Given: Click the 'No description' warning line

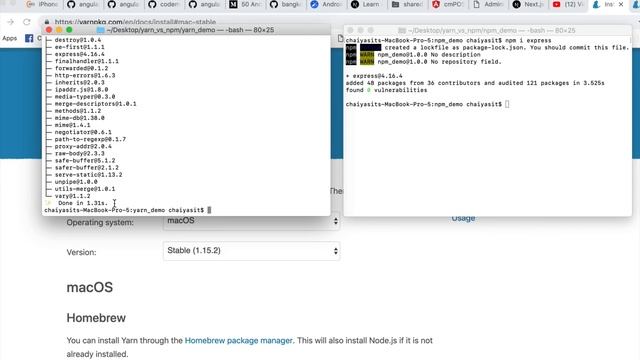Looking at the screenshot, I should coord(413,55).
